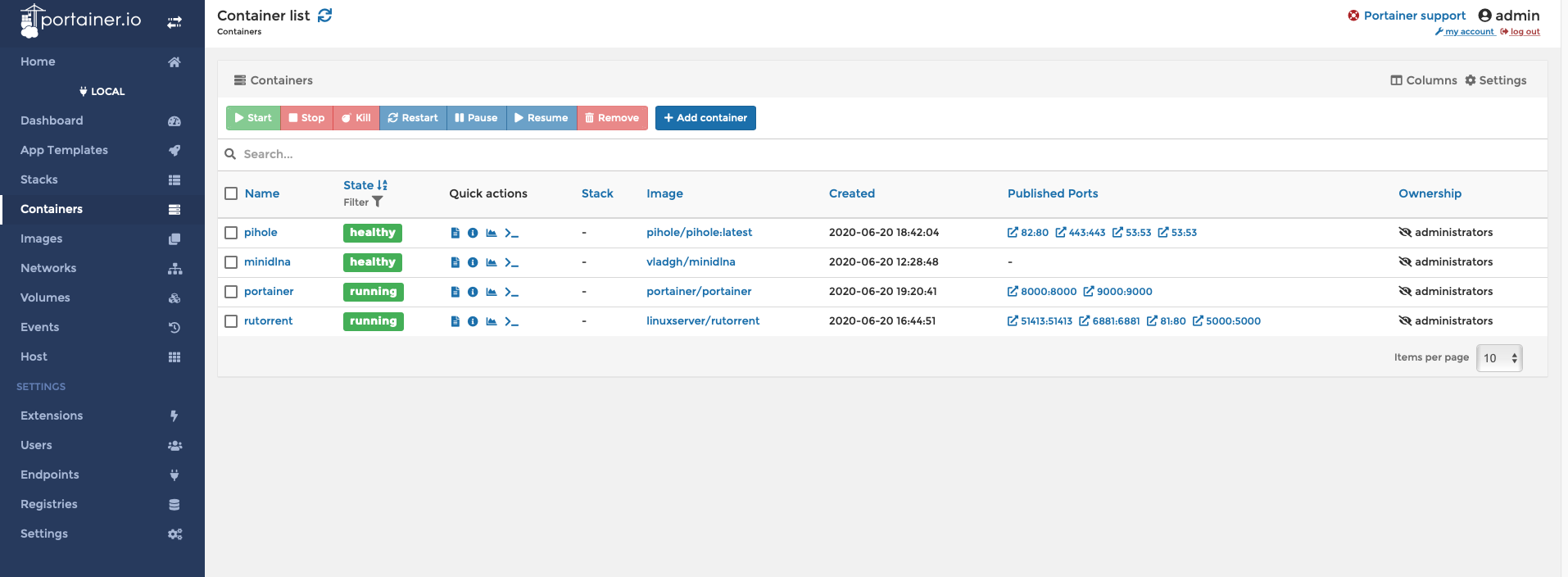Open the Volumes page

pos(102,298)
